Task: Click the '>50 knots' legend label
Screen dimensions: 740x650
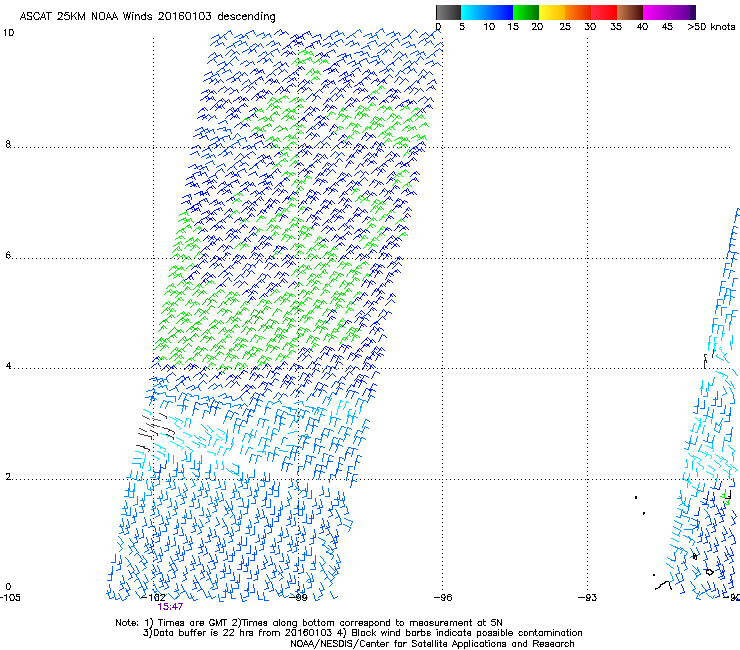Action: click(x=711, y=27)
